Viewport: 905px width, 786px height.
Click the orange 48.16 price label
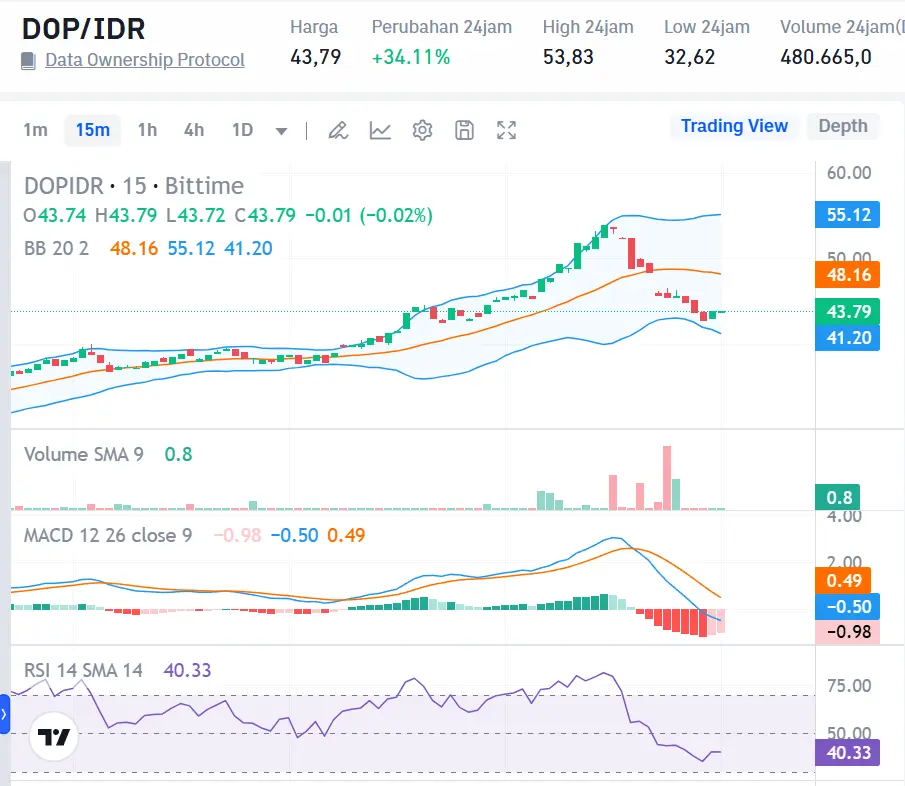[847, 275]
